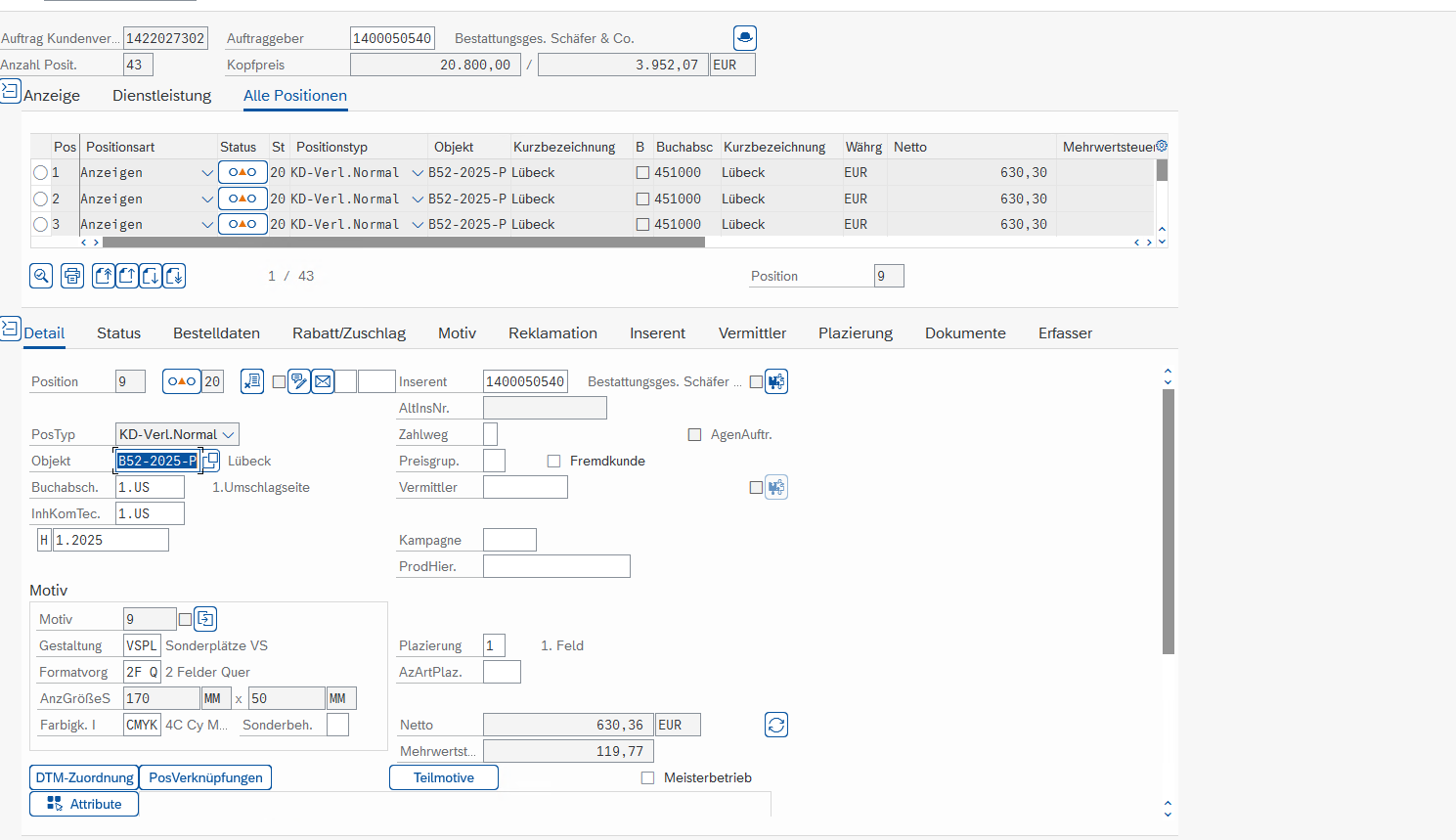Jump to the last position page icon
Image resolution: width=1456 pixels, height=840 pixels.
pyautogui.click(x=174, y=276)
